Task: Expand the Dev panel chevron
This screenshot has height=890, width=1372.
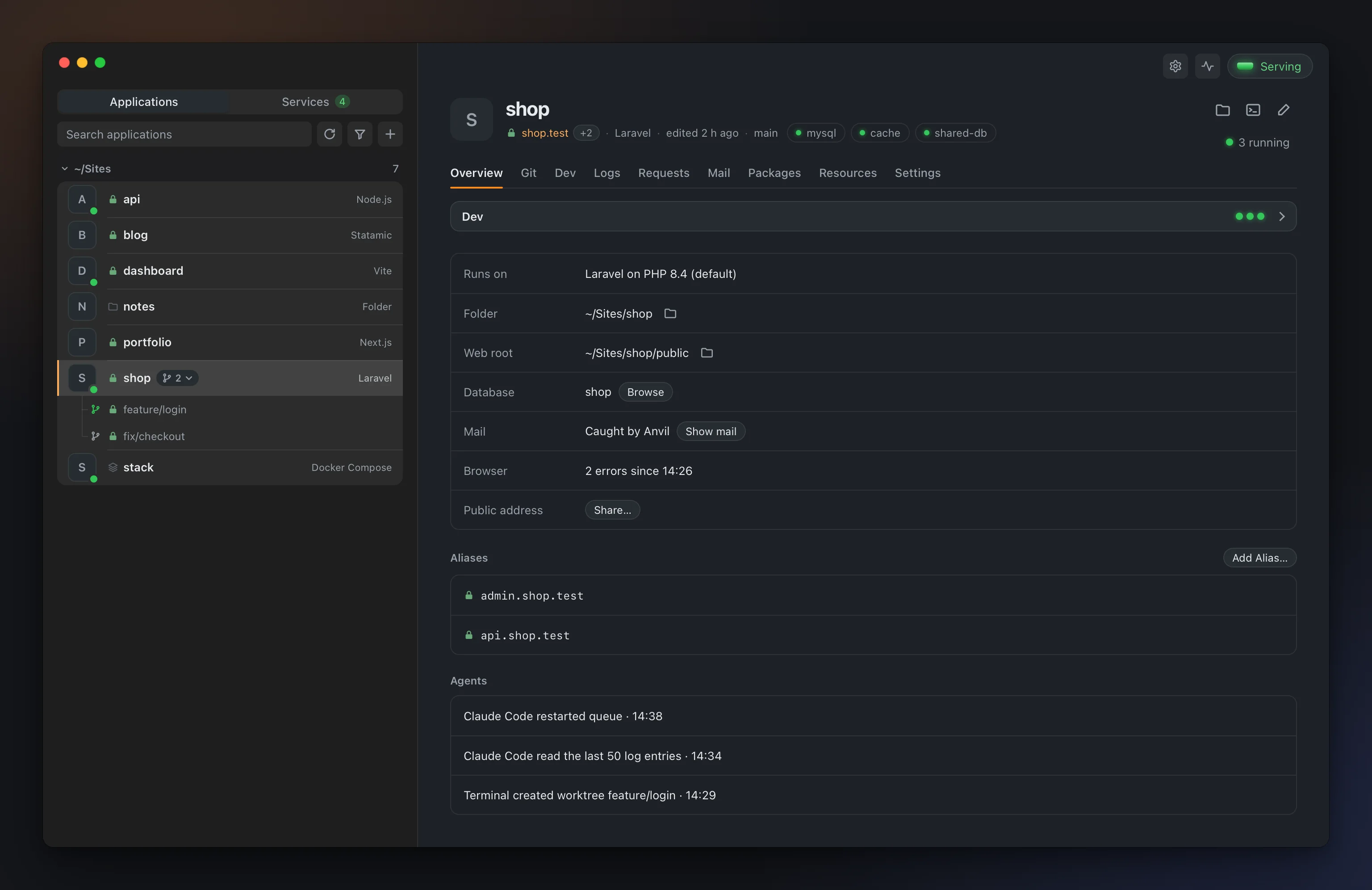Action: [x=1281, y=216]
